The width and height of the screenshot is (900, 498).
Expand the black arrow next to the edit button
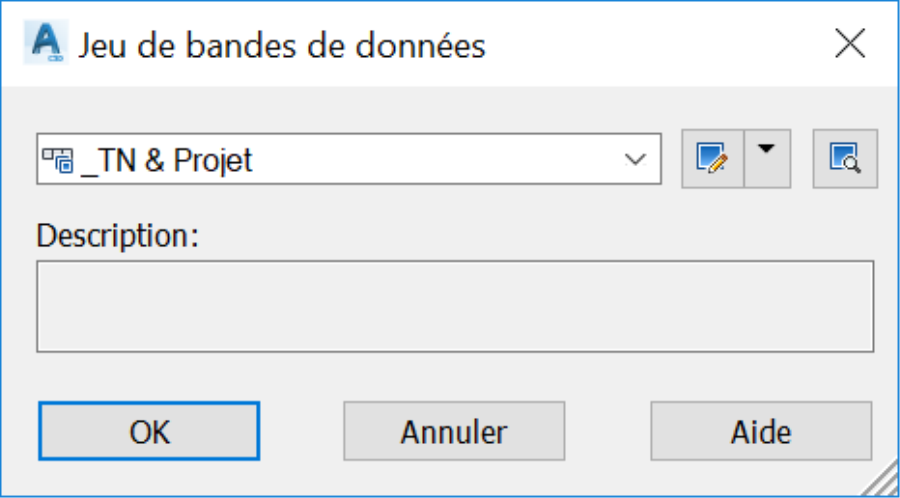click(767, 158)
